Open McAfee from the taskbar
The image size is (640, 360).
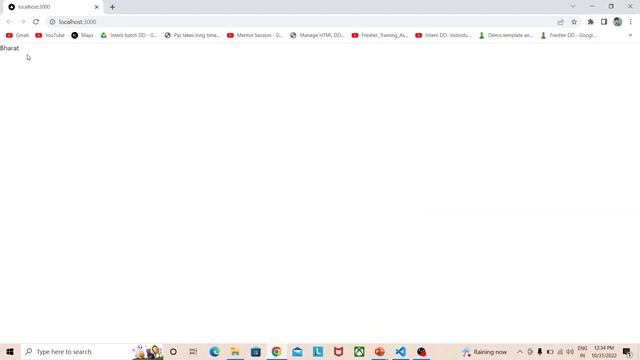pyautogui.click(x=338, y=351)
